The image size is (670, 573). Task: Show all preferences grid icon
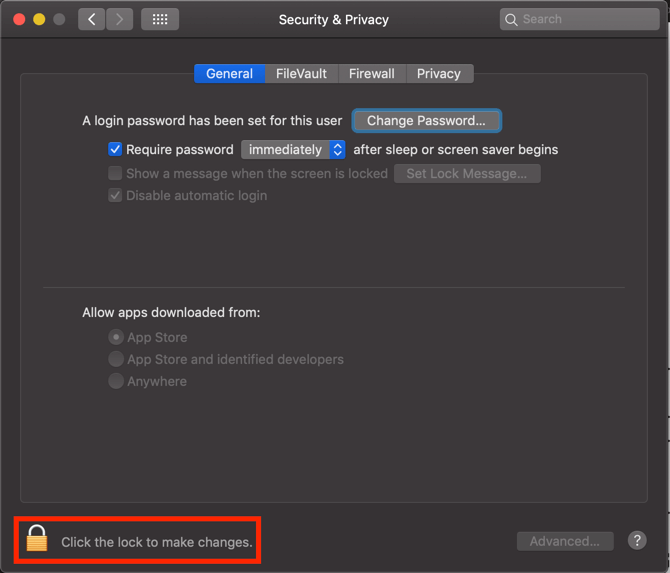pos(160,19)
